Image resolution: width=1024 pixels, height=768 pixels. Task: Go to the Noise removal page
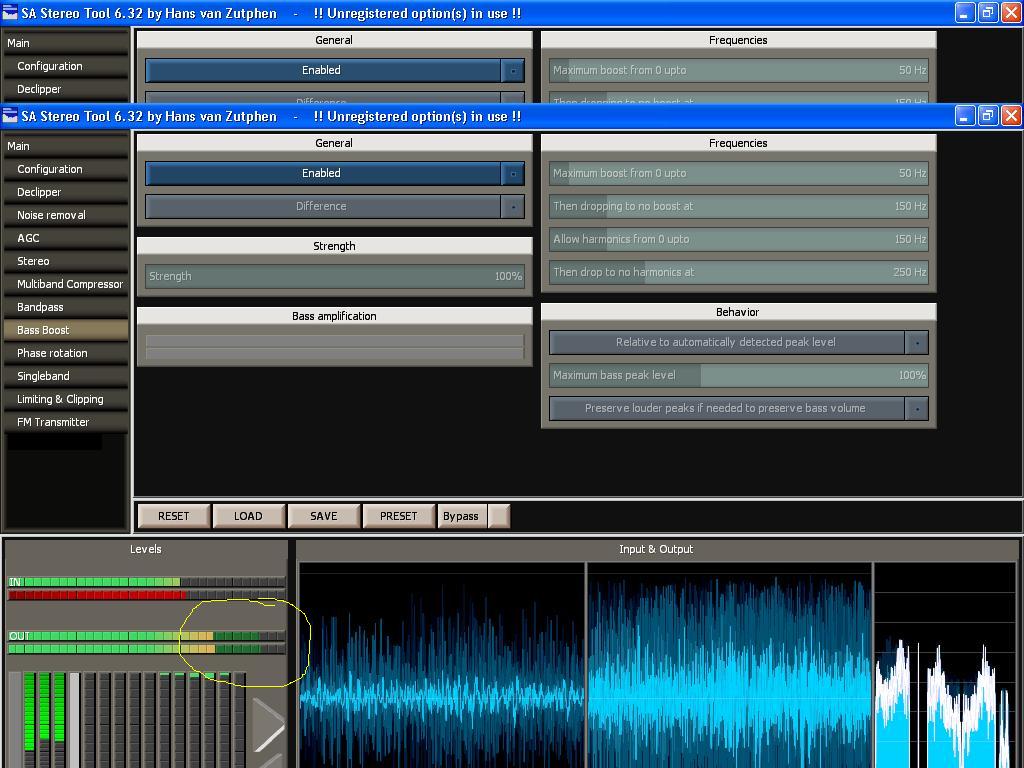coord(65,215)
